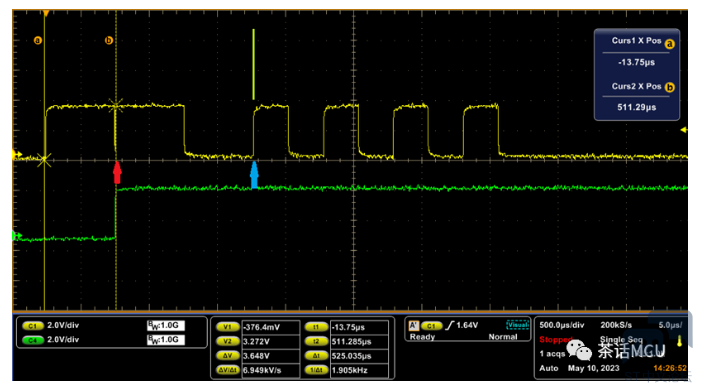Click the Curs2 X Pos value 511.29µs
Viewport: 701px width, 392px height.
pos(637,107)
